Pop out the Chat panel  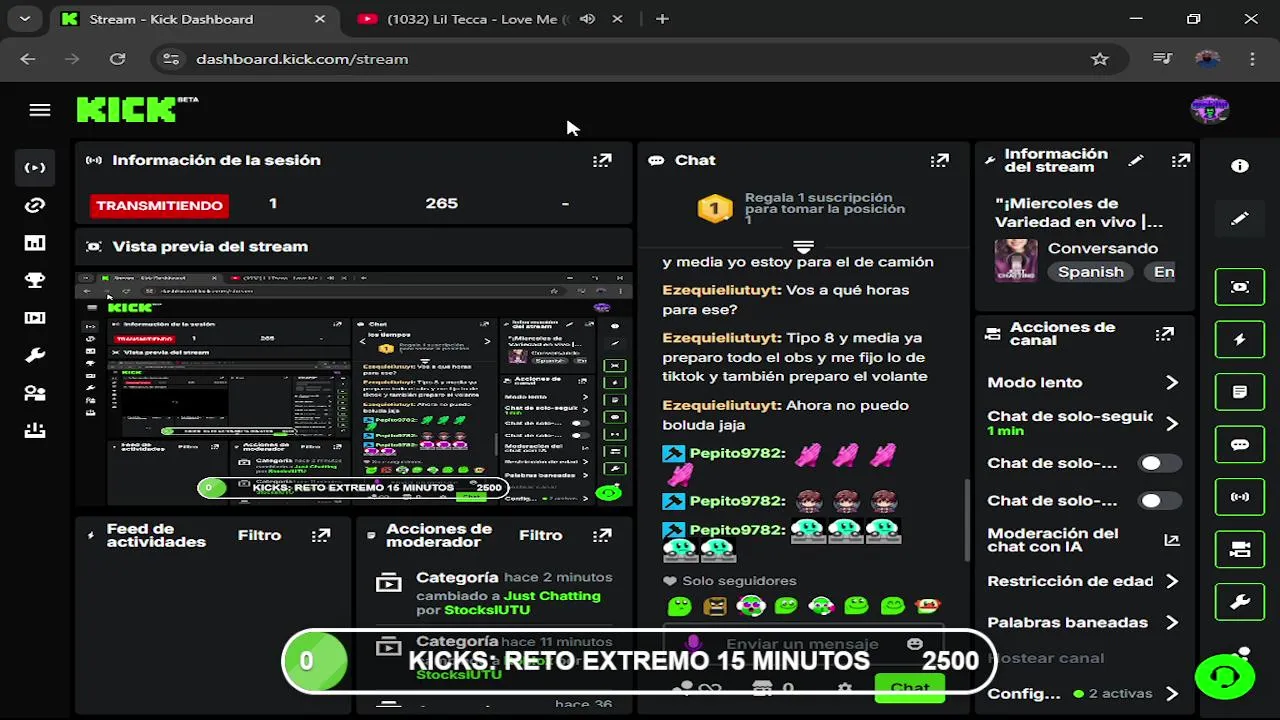pyautogui.click(x=940, y=160)
